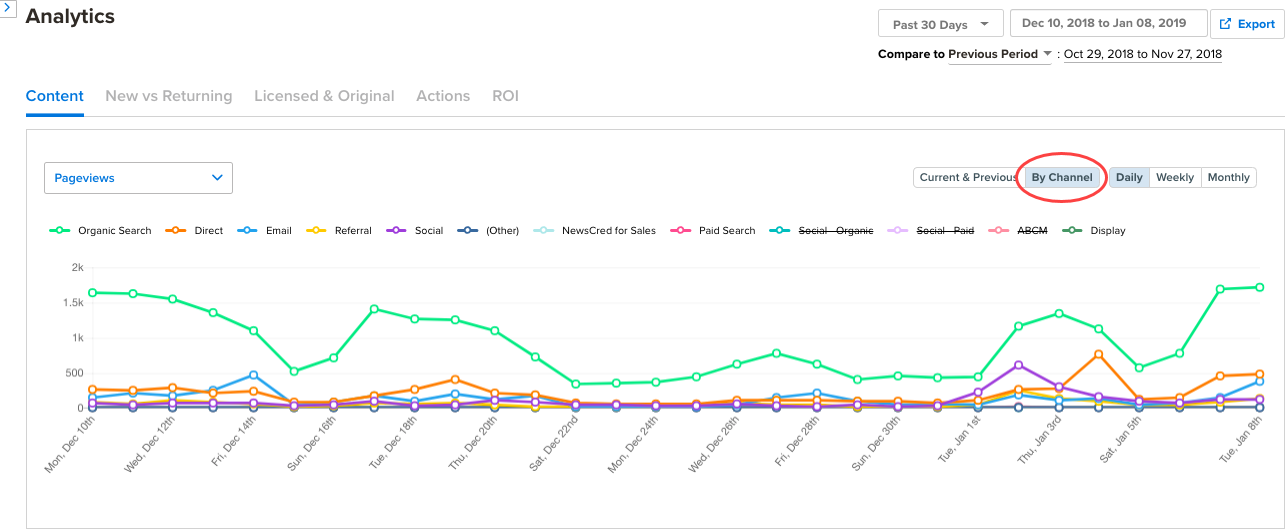Expand the sidebar chevron at top-left
The width and height of the screenshot is (1285, 529).
click(x=7, y=8)
